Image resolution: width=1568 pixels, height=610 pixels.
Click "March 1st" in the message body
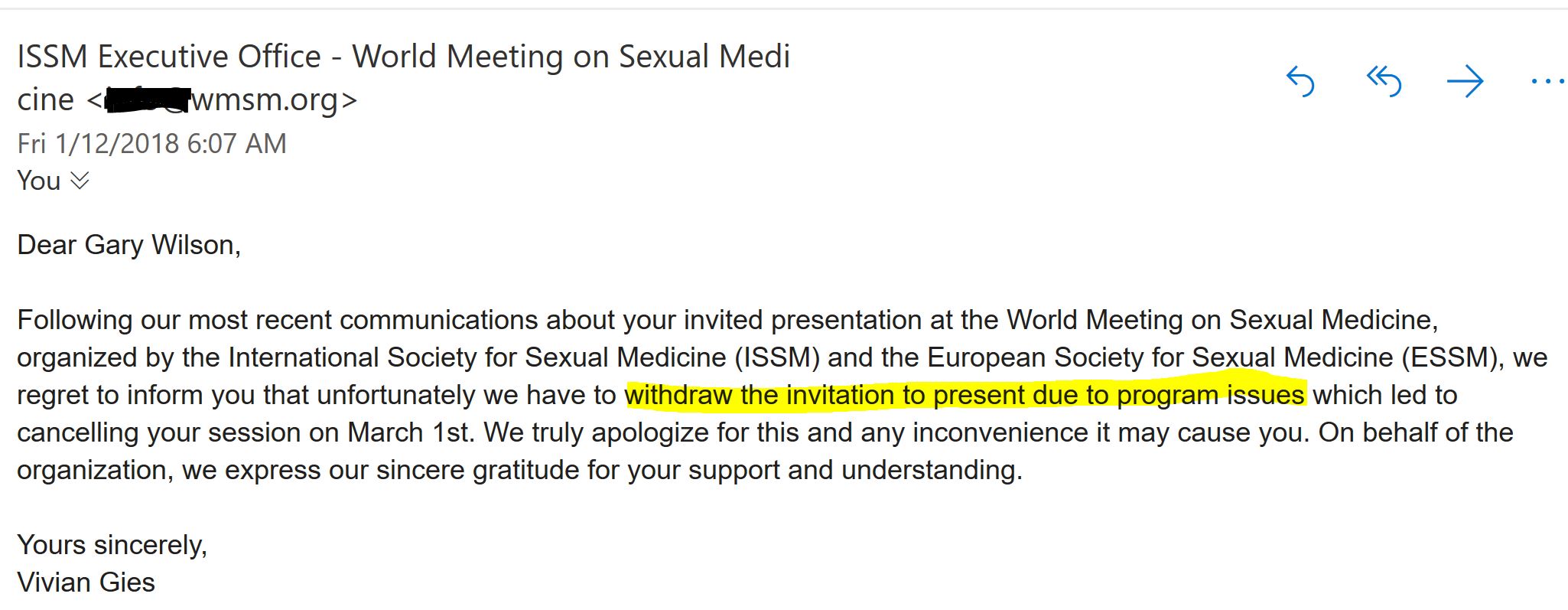[x=411, y=432]
